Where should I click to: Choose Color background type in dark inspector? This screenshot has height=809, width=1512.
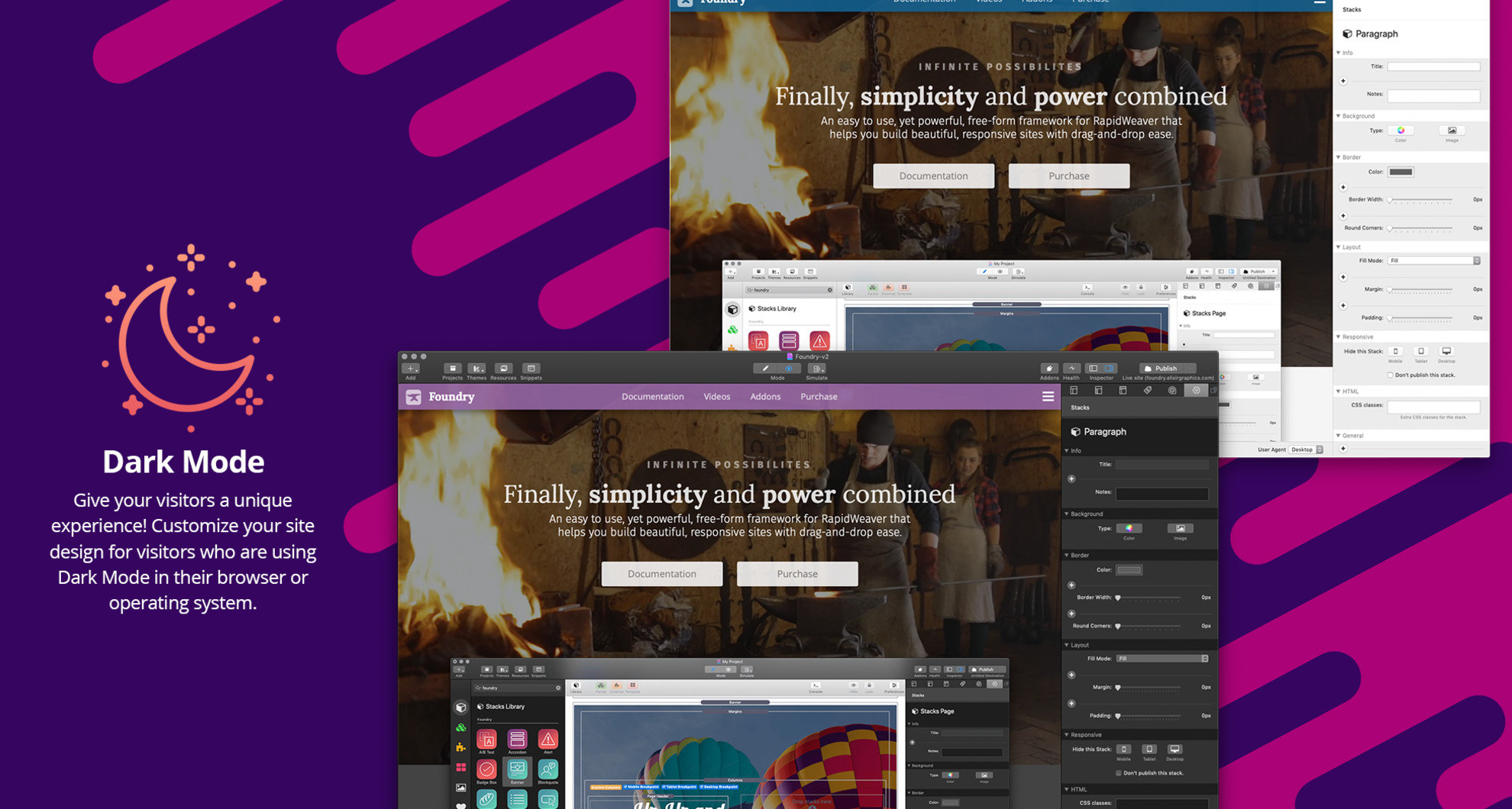[1129, 528]
